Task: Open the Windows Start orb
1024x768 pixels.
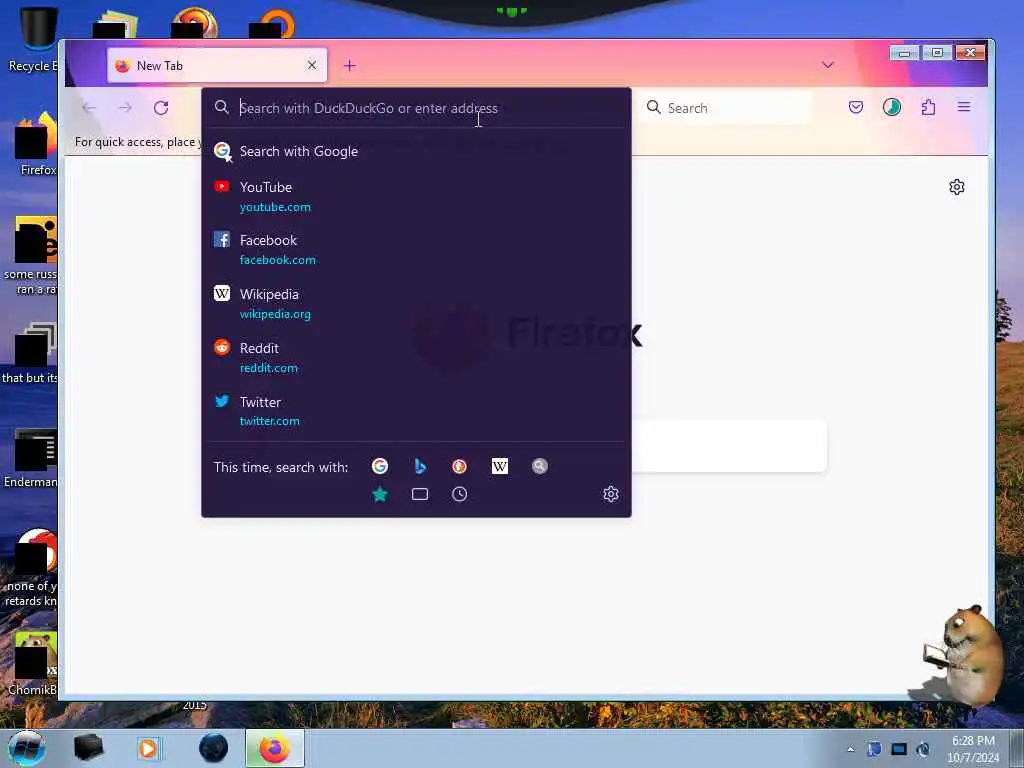Action: (x=27, y=748)
